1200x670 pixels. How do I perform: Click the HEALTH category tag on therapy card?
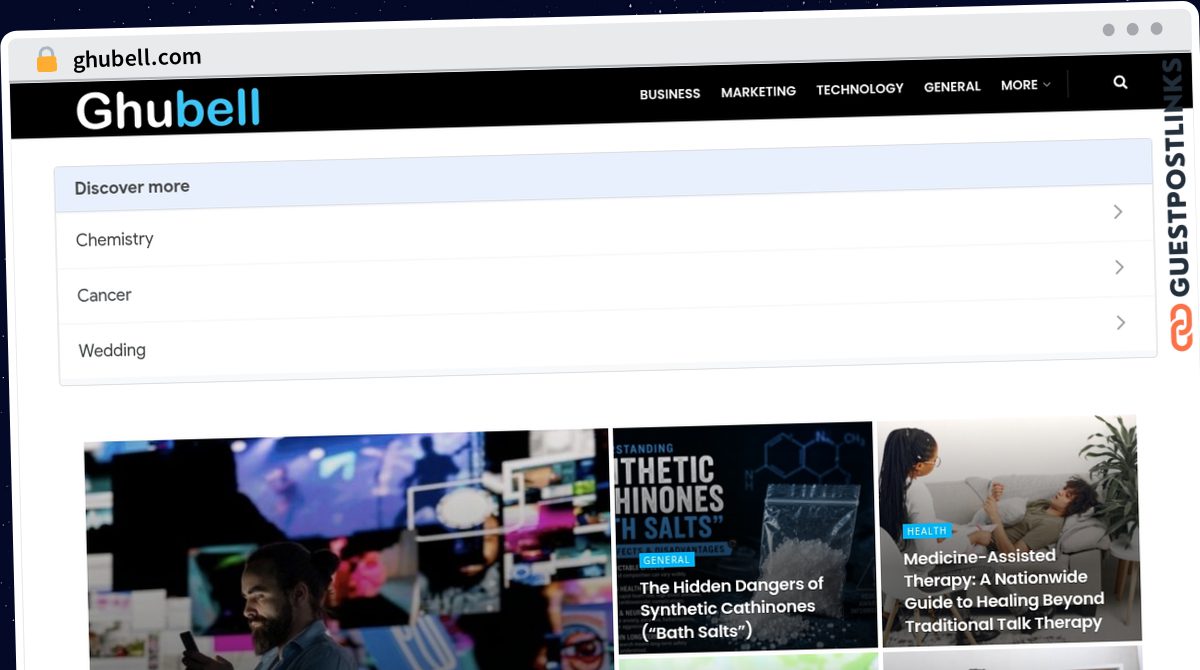[x=927, y=531]
